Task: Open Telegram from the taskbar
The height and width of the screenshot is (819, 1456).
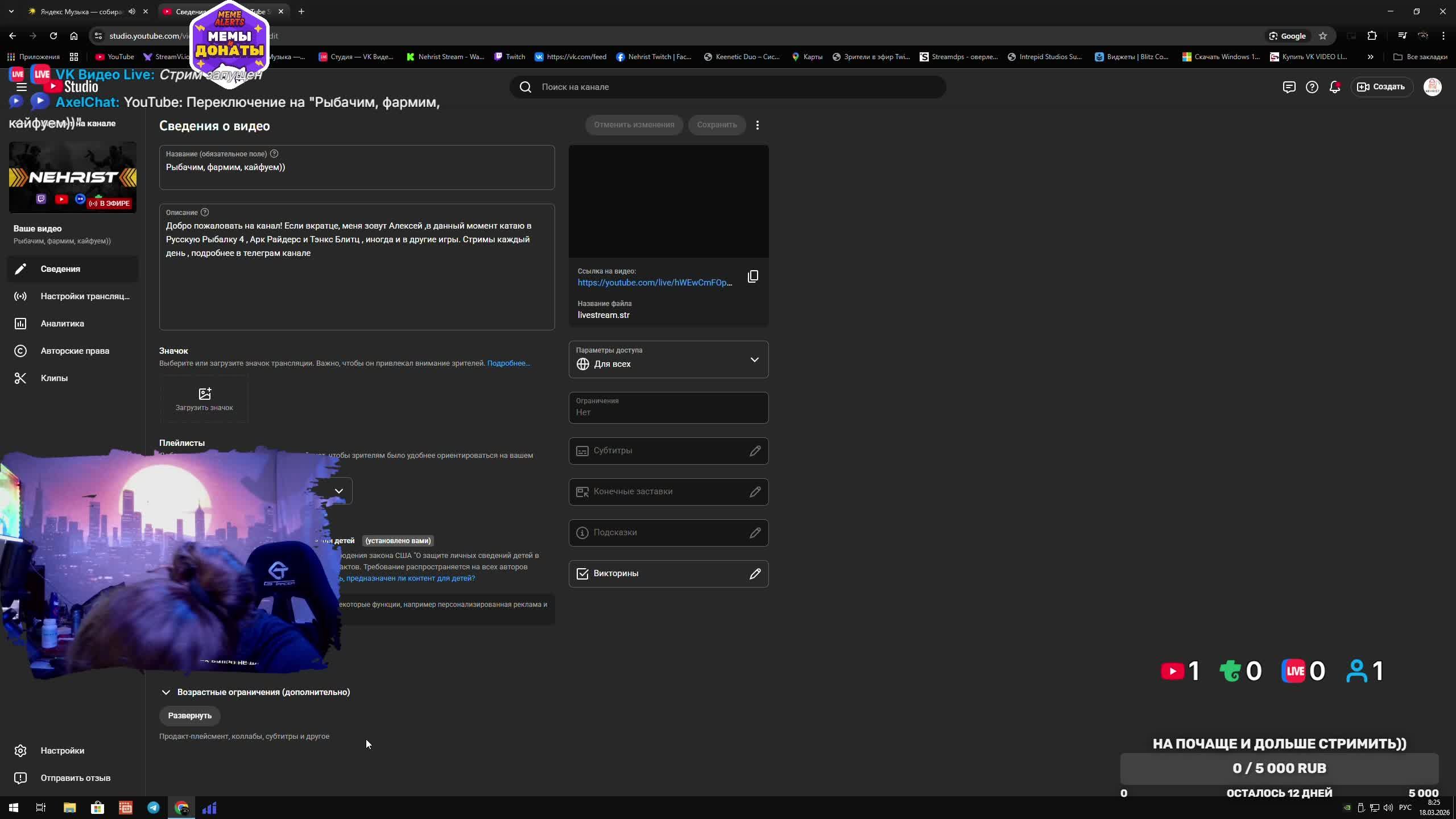Action: (x=154, y=808)
